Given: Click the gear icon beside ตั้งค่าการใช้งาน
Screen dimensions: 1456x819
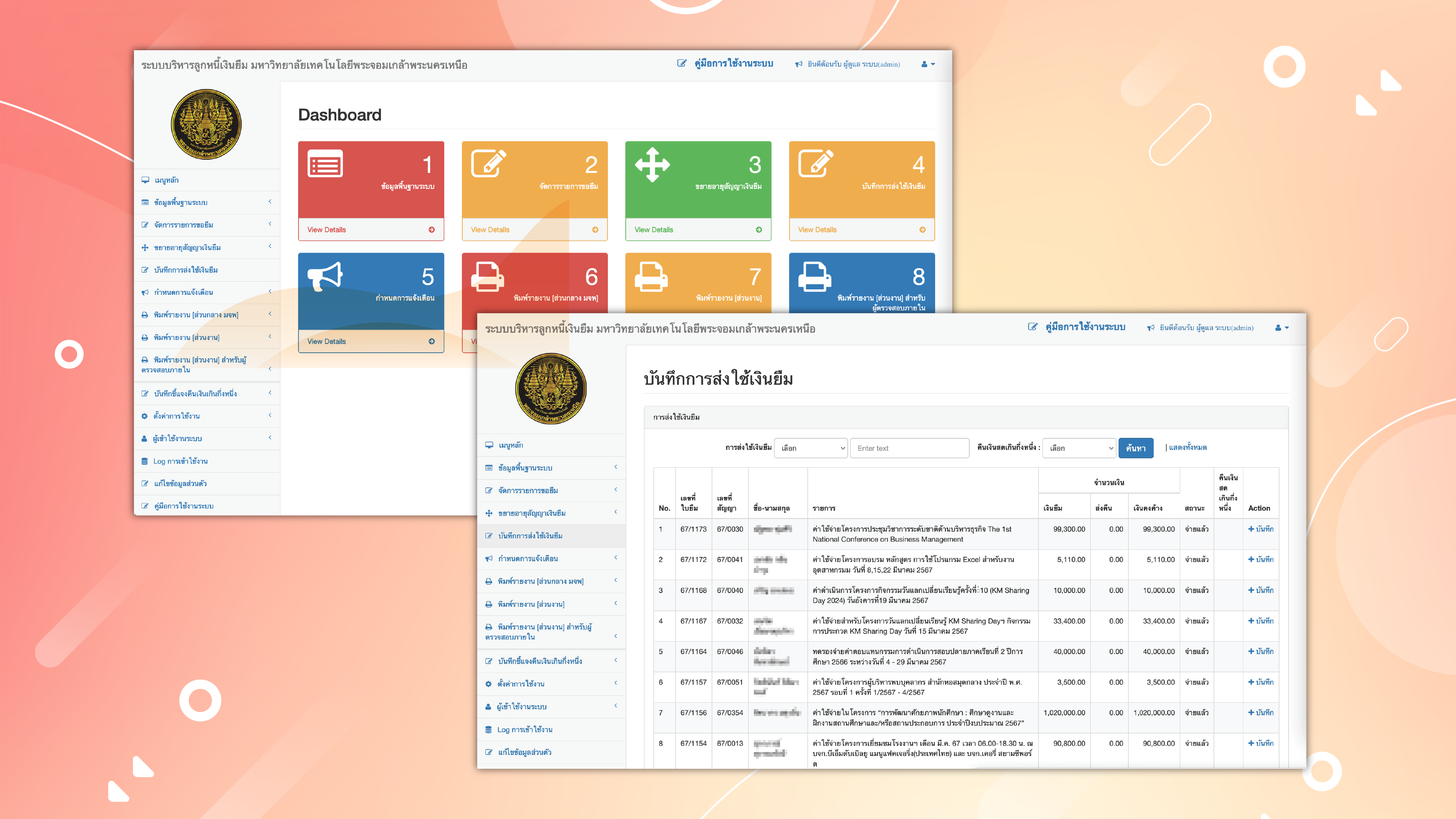Looking at the screenshot, I should coord(489,683).
